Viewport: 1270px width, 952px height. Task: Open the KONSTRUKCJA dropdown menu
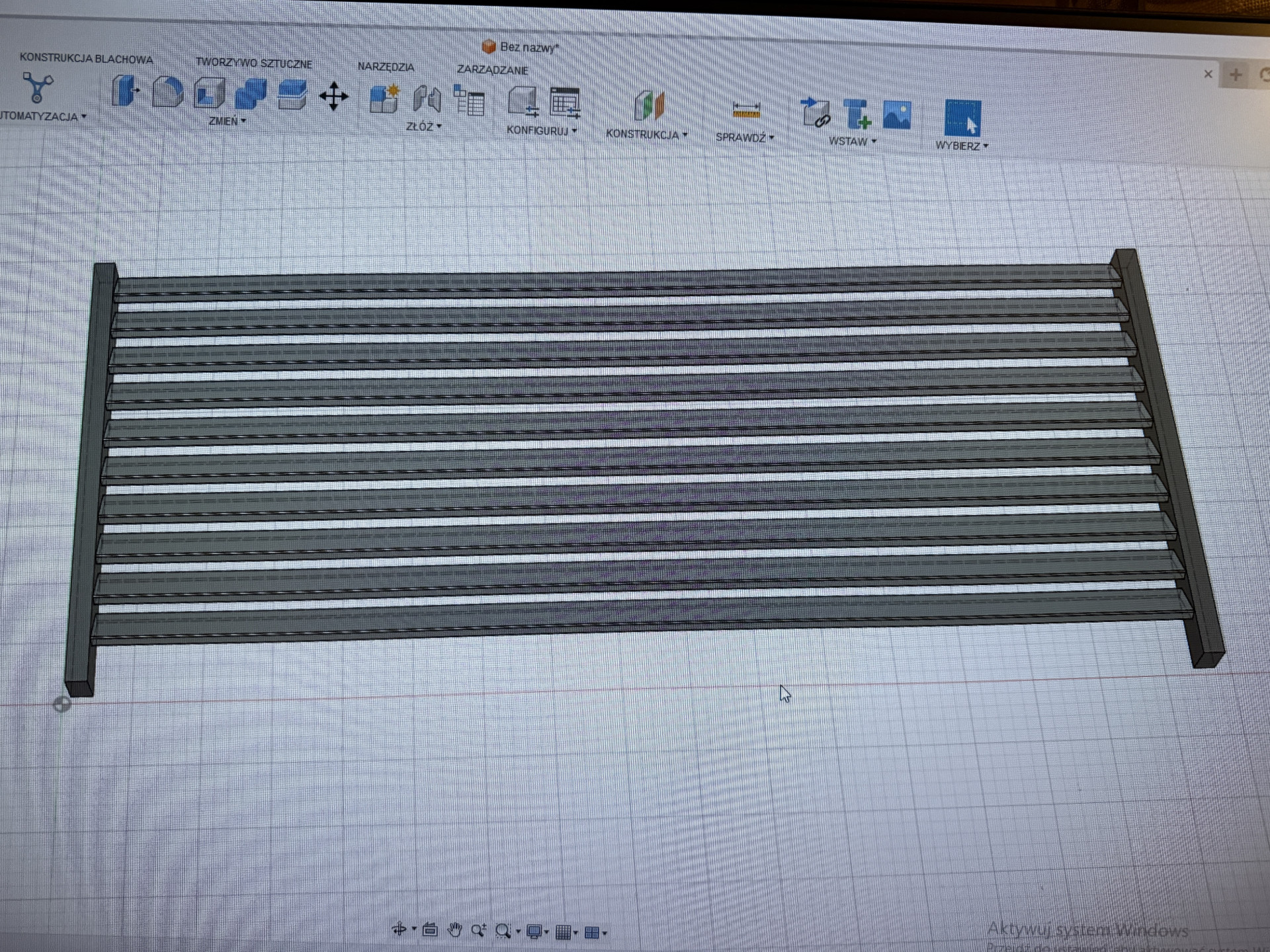pyautogui.click(x=646, y=134)
